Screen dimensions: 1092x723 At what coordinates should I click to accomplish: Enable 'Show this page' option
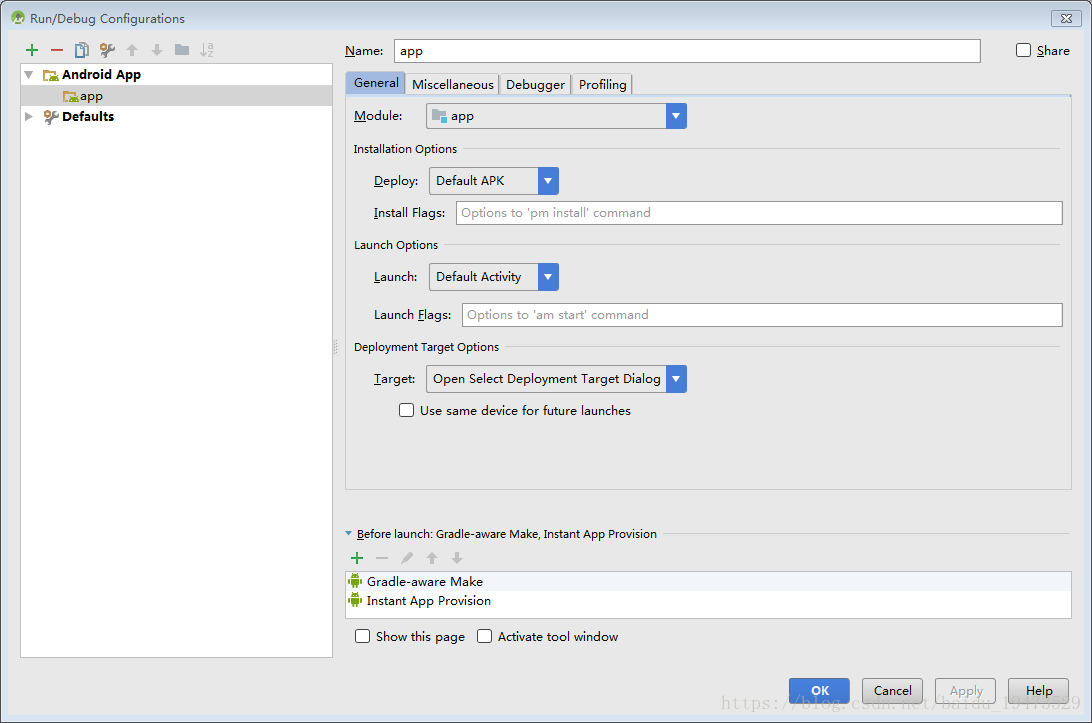[x=362, y=636]
